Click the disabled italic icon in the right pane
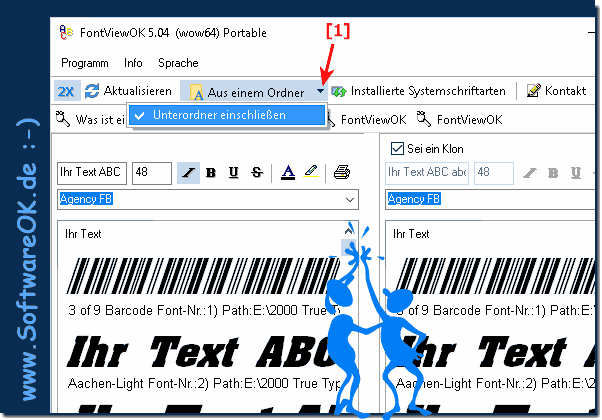Viewport: 602px width, 420px height. [530, 173]
